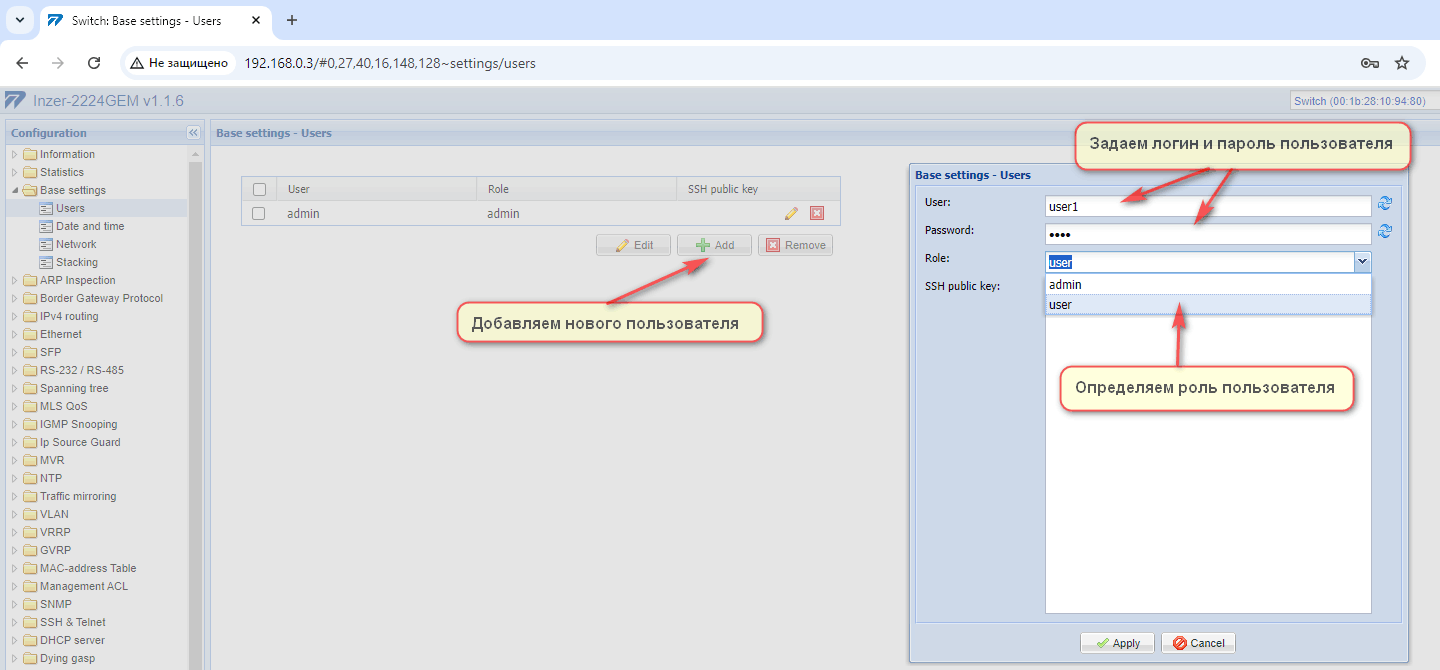Toggle the select-all checkbox in table header

(259, 189)
